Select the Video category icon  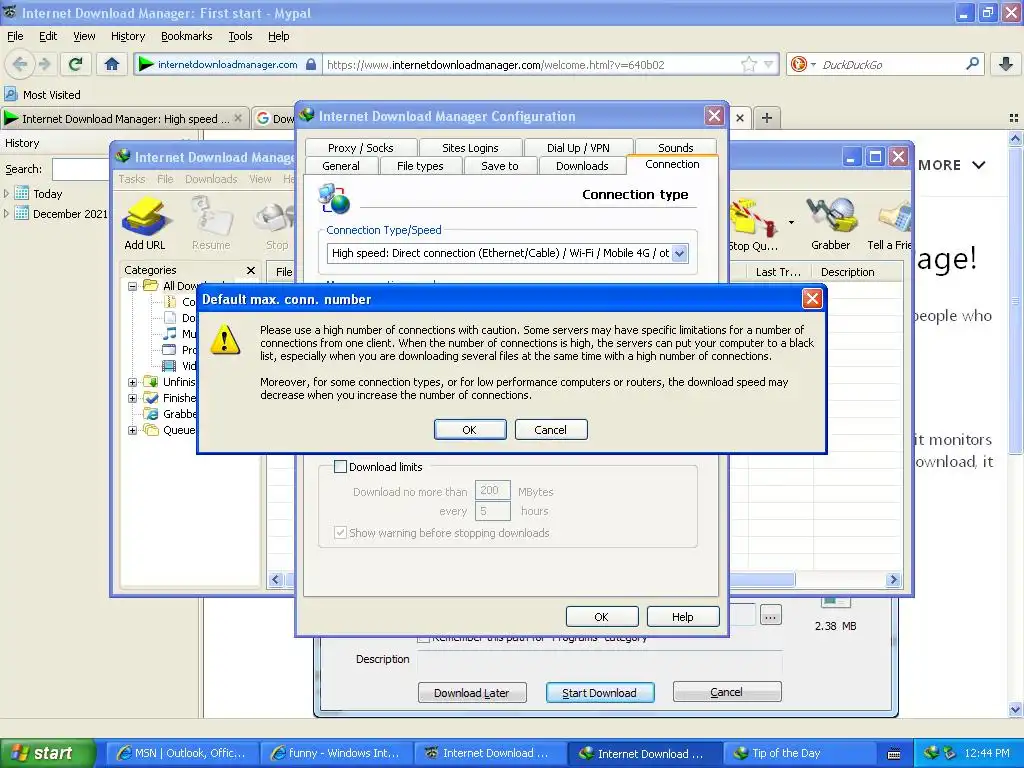(x=169, y=366)
